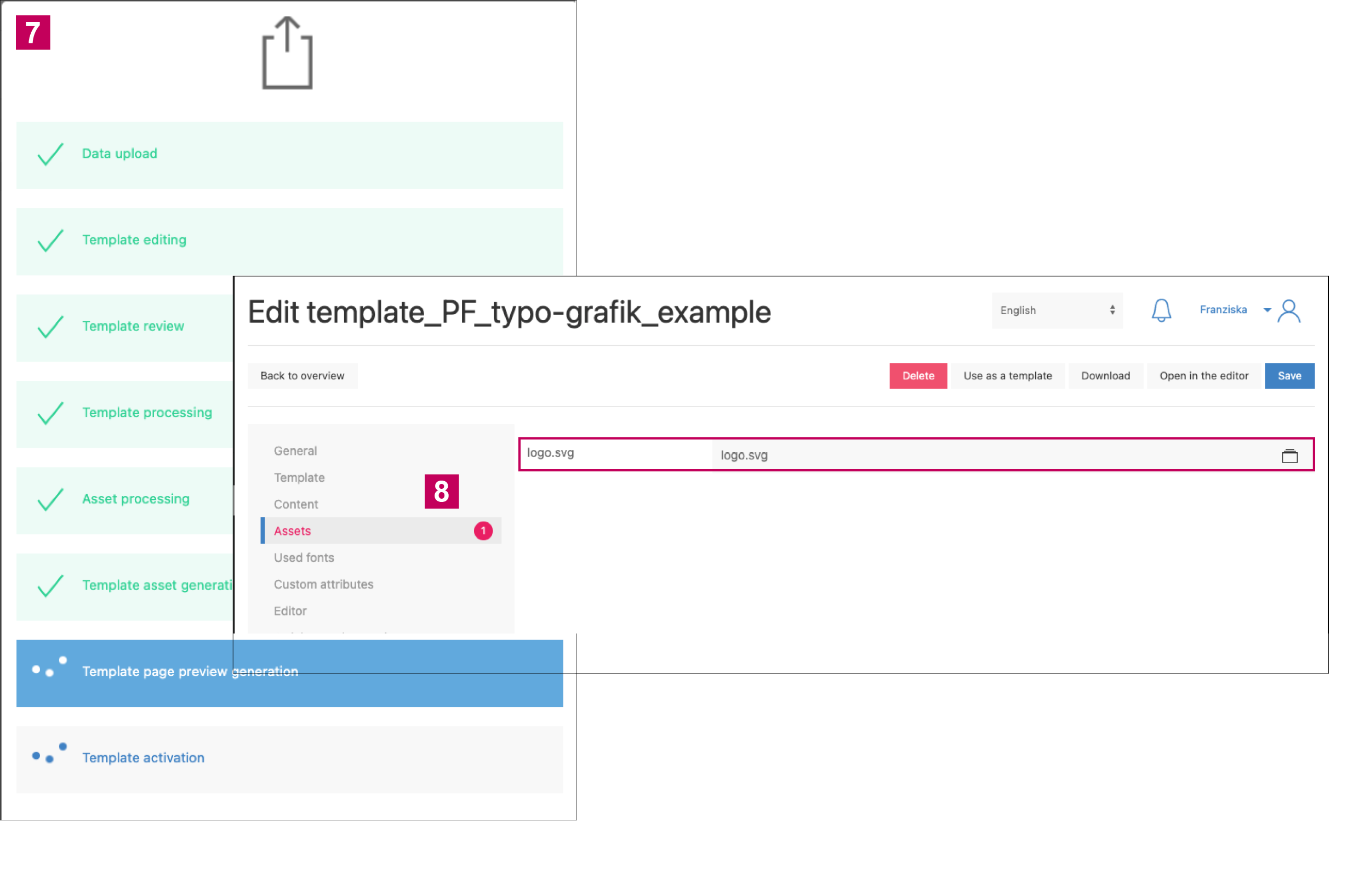Viewport: 1370px width, 896px height.
Task: Click the user profile avatar icon
Action: tap(1288, 311)
